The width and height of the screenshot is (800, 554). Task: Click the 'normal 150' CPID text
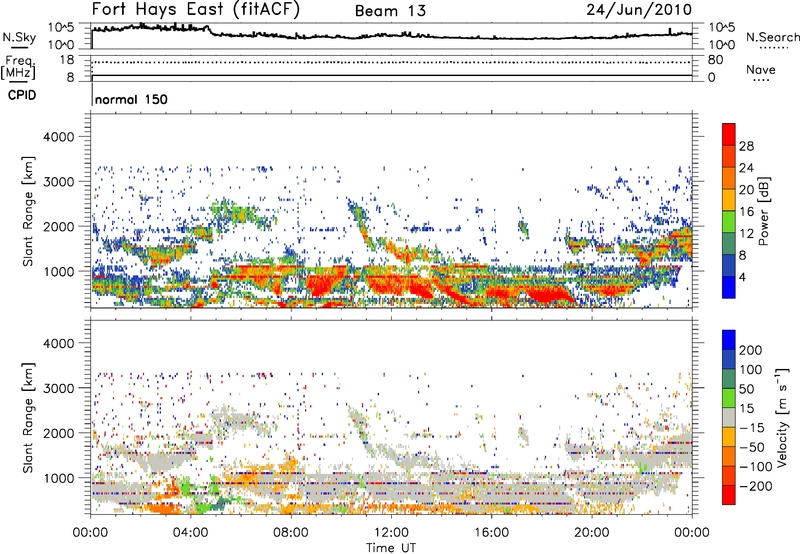pyautogui.click(x=131, y=99)
